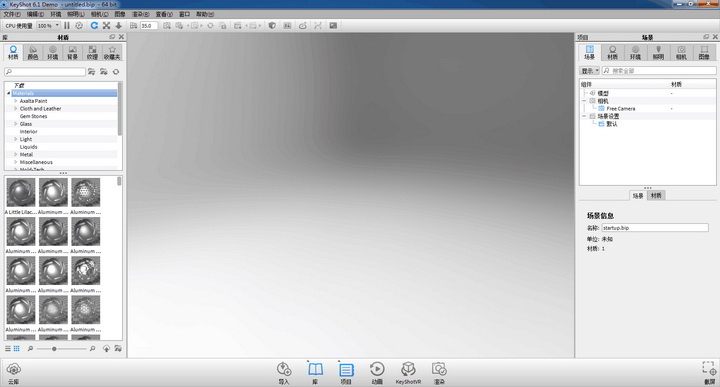Screen dimensions: 720x387
Task: Open the Render 渲染 dialog
Action: tap(439, 373)
